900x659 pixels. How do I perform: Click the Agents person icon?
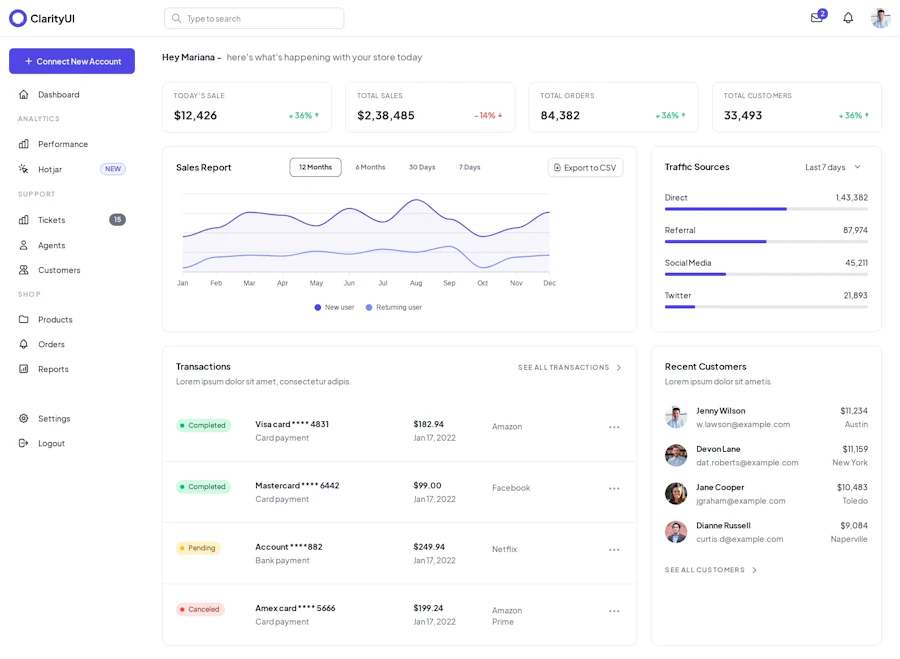pyautogui.click(x=24, y=245)
